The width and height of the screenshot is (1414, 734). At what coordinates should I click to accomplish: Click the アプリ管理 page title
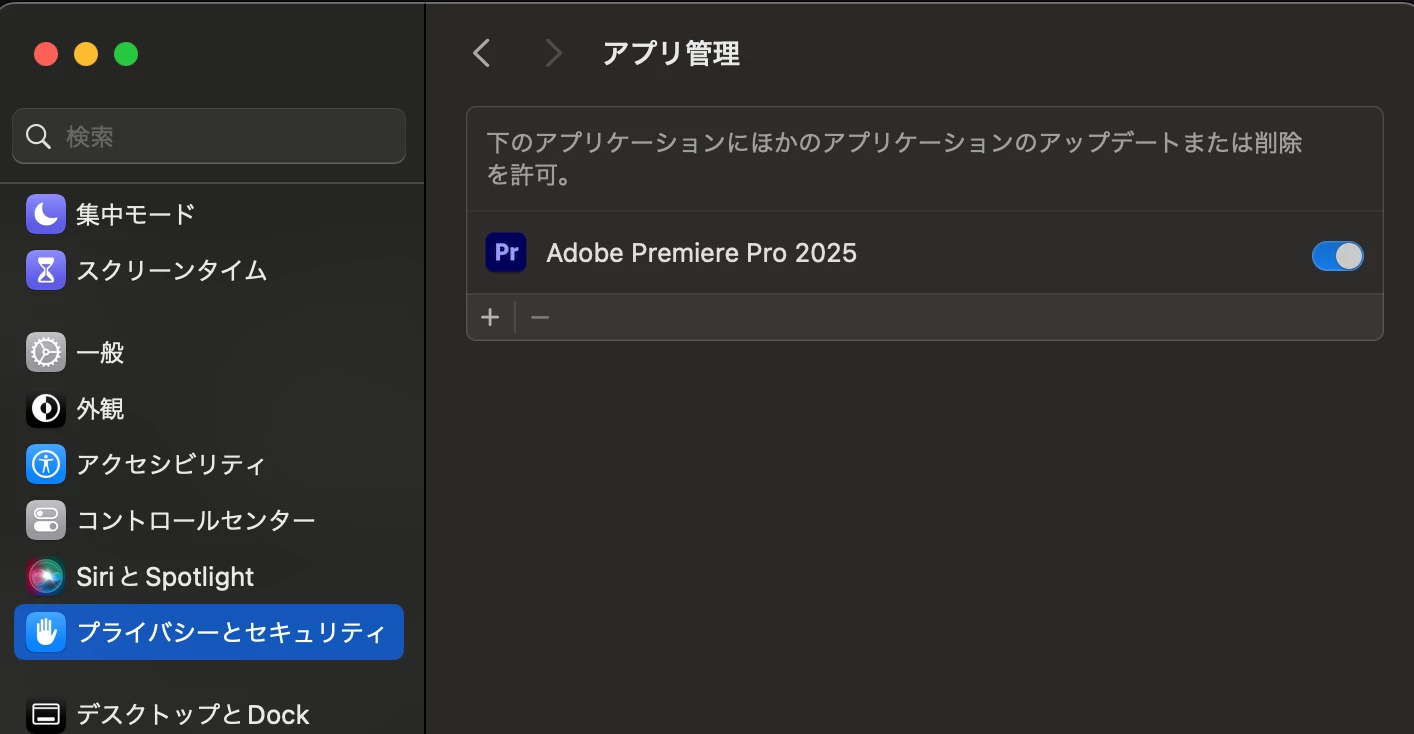pyautogui.click(x=671, y=53)
